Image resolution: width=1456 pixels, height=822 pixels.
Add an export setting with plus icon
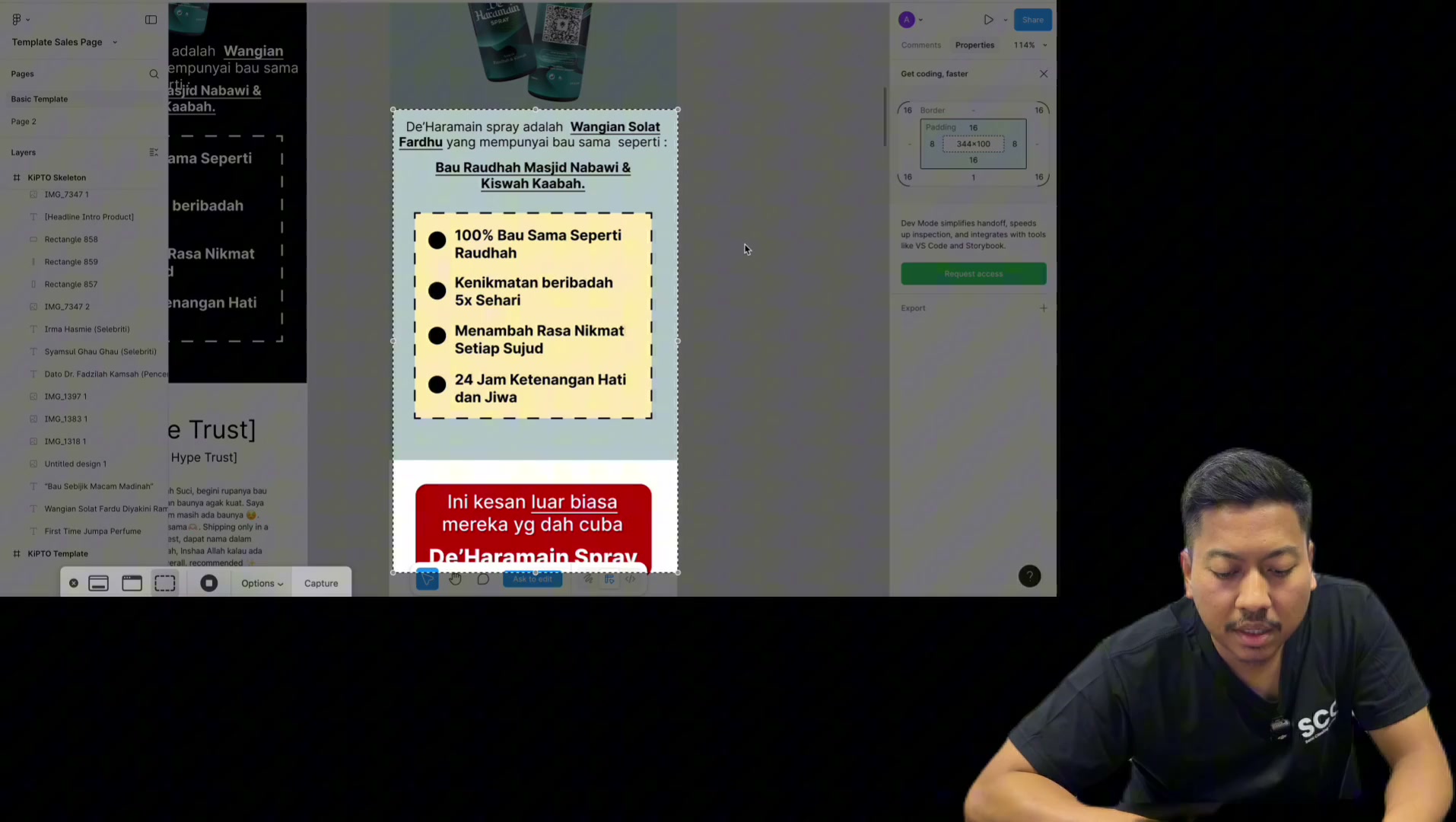point(1044,308)
